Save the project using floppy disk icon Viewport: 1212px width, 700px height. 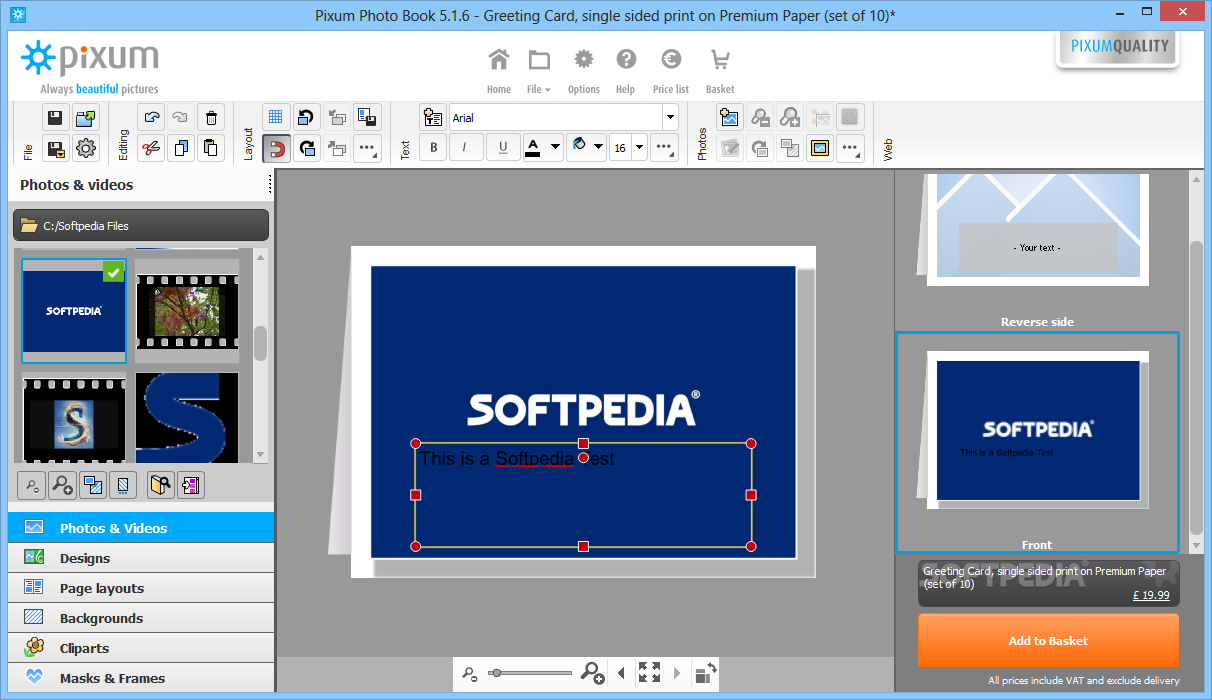[56, 117]
